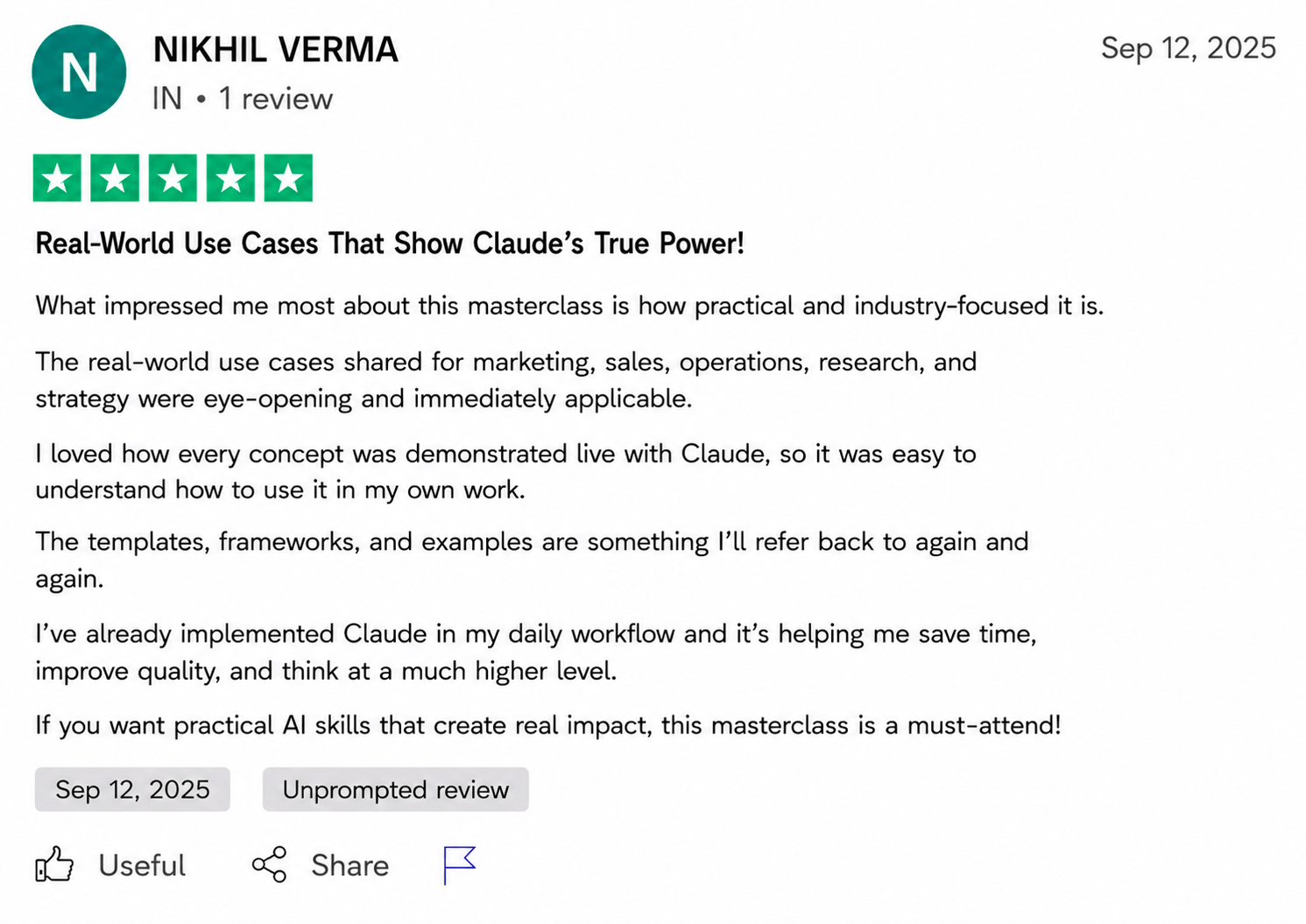The height and width of the screenshot is (924, 1306).
Task: Click the second green rating star
Action: point(115,179)
